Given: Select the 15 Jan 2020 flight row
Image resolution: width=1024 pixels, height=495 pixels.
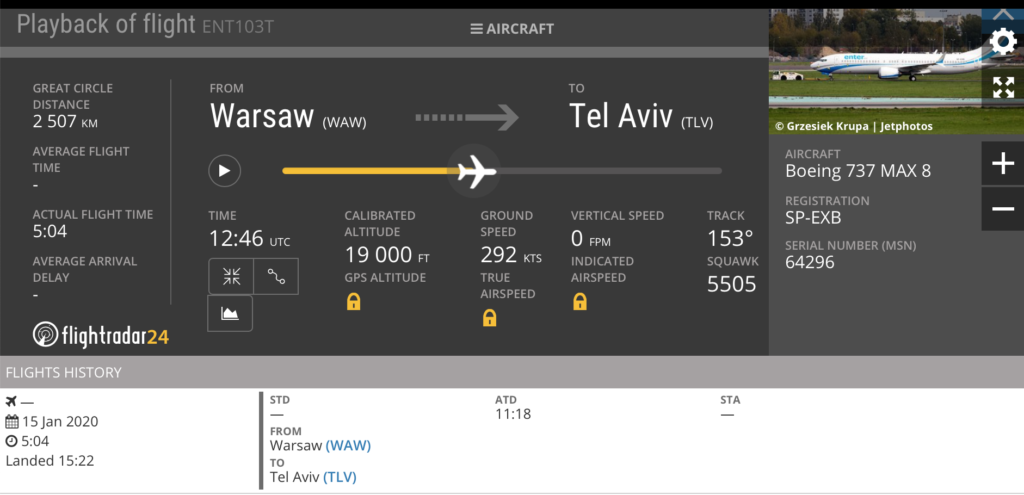Looking at the screenshot, I should click(x=512, y=441).
